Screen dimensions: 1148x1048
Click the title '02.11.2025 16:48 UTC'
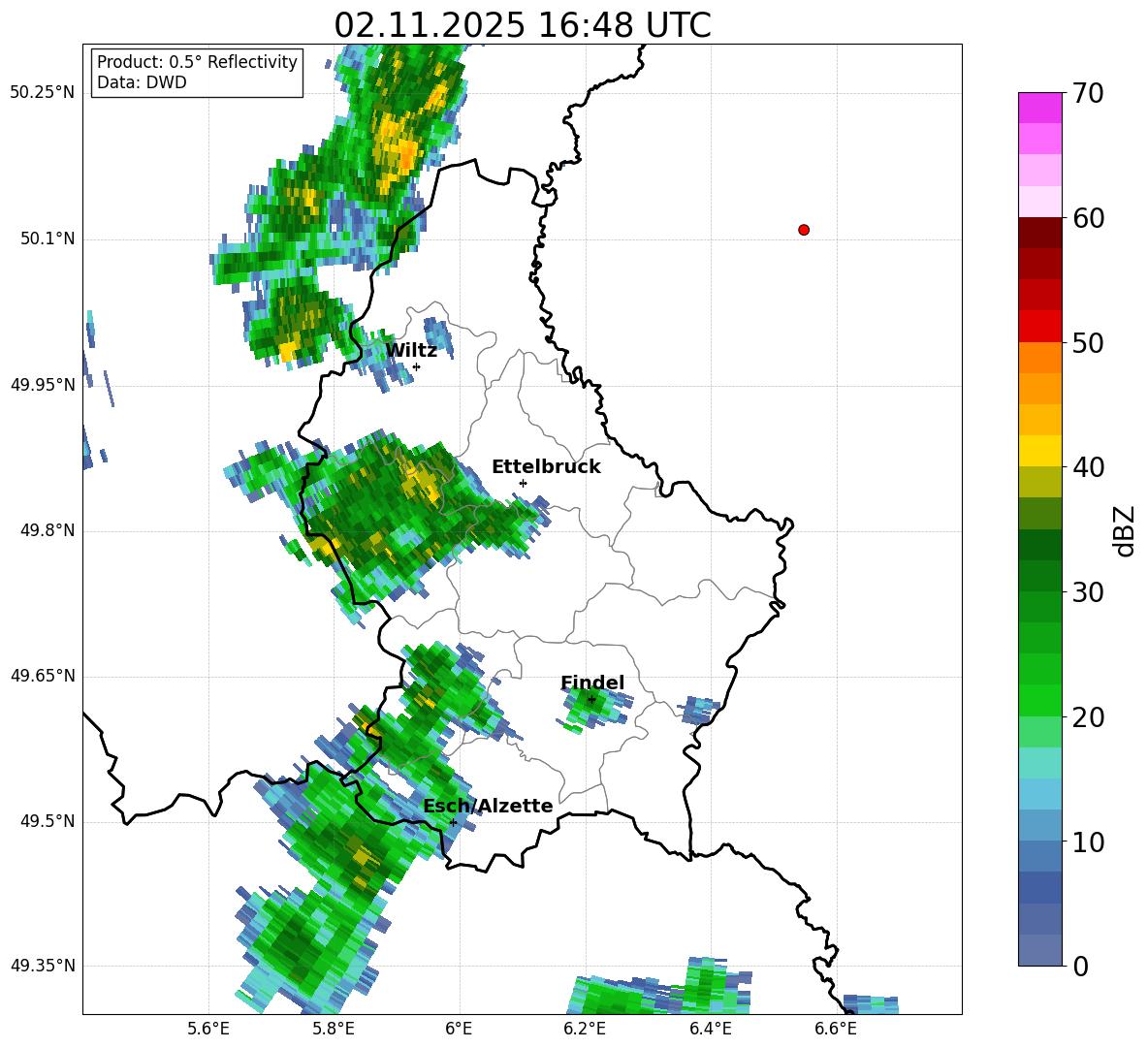pyautogui.click(x=523, y=25)
